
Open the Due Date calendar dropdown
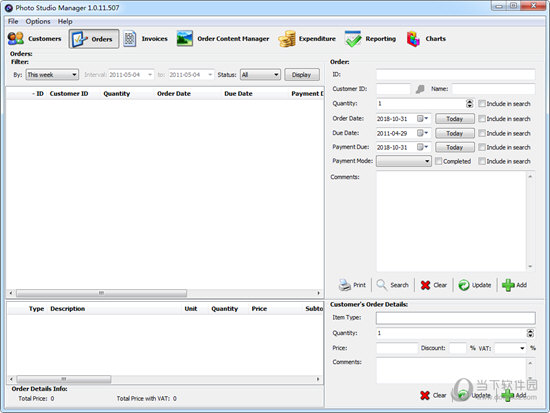point(422,133)
